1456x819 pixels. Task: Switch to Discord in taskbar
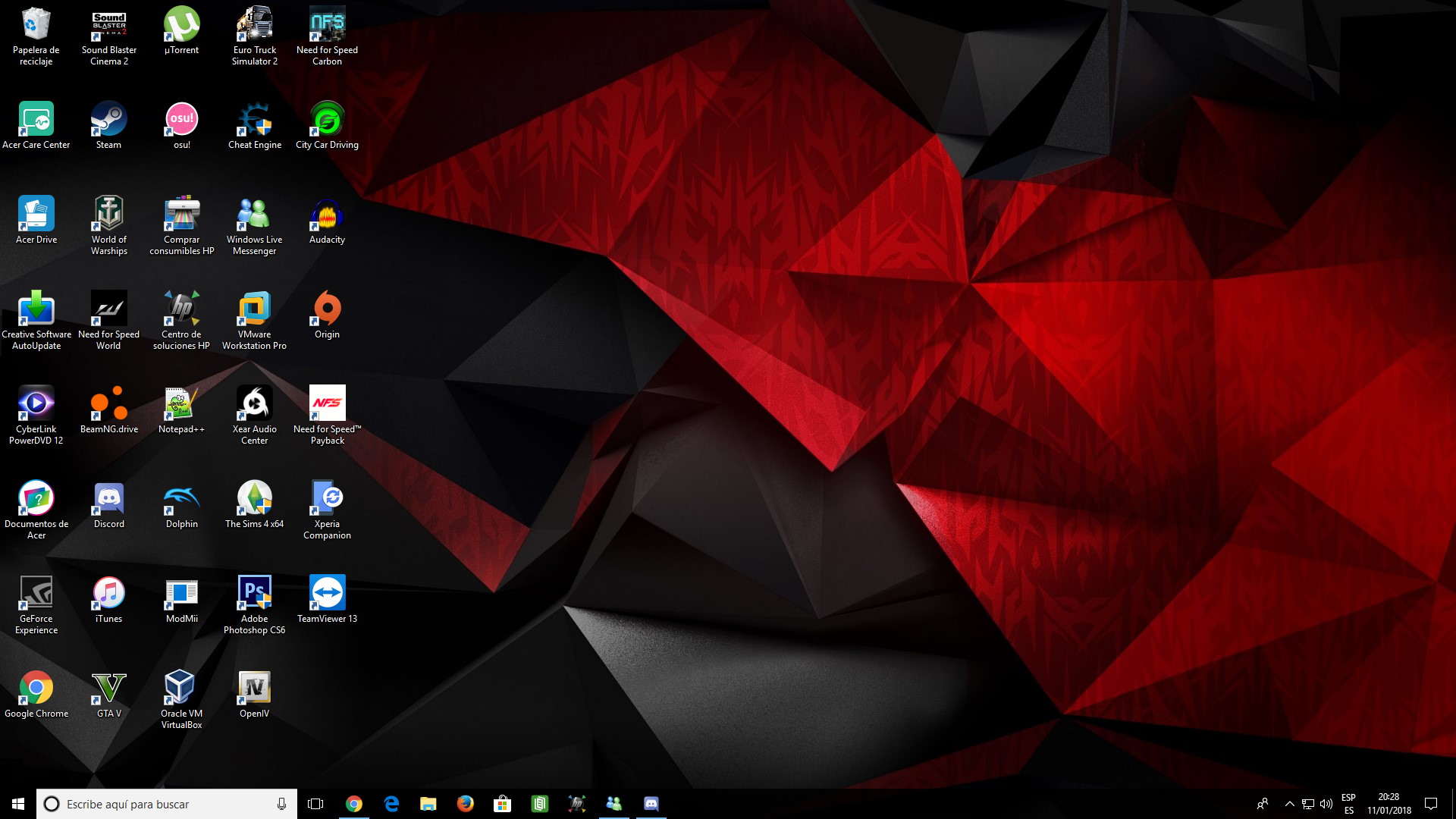pos(651,804)
